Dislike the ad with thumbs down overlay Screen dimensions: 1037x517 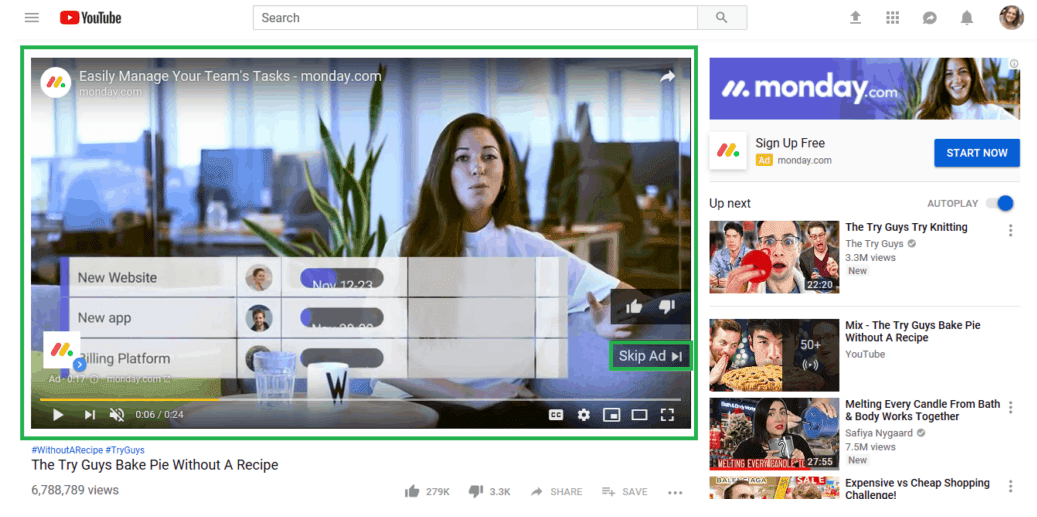coord(667,306)
